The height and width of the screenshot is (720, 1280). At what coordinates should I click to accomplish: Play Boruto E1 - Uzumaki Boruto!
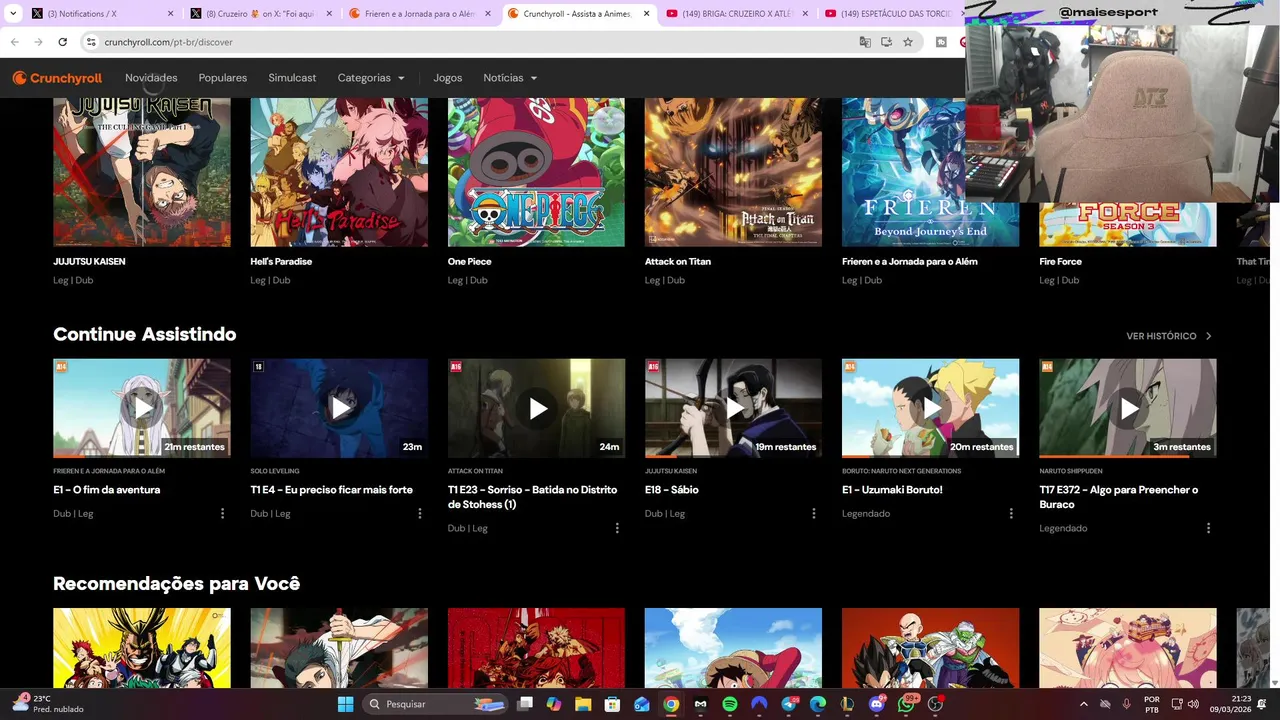(x=931, y=408)
